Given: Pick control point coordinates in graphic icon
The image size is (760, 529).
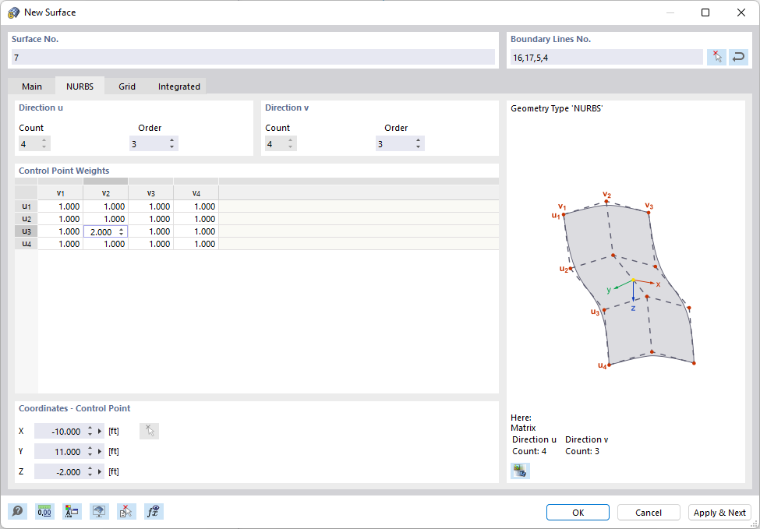Looking at the screenshot, I should click(x=149, y=431).
